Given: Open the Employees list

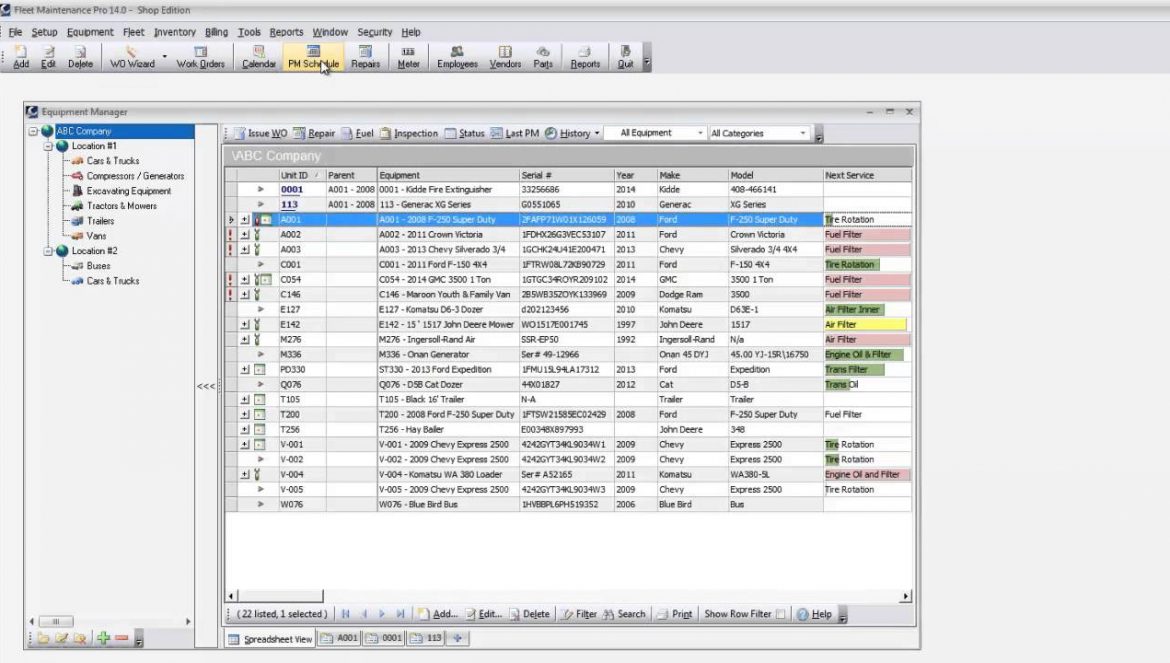Looking at the screenshot, I should point(457,57).
